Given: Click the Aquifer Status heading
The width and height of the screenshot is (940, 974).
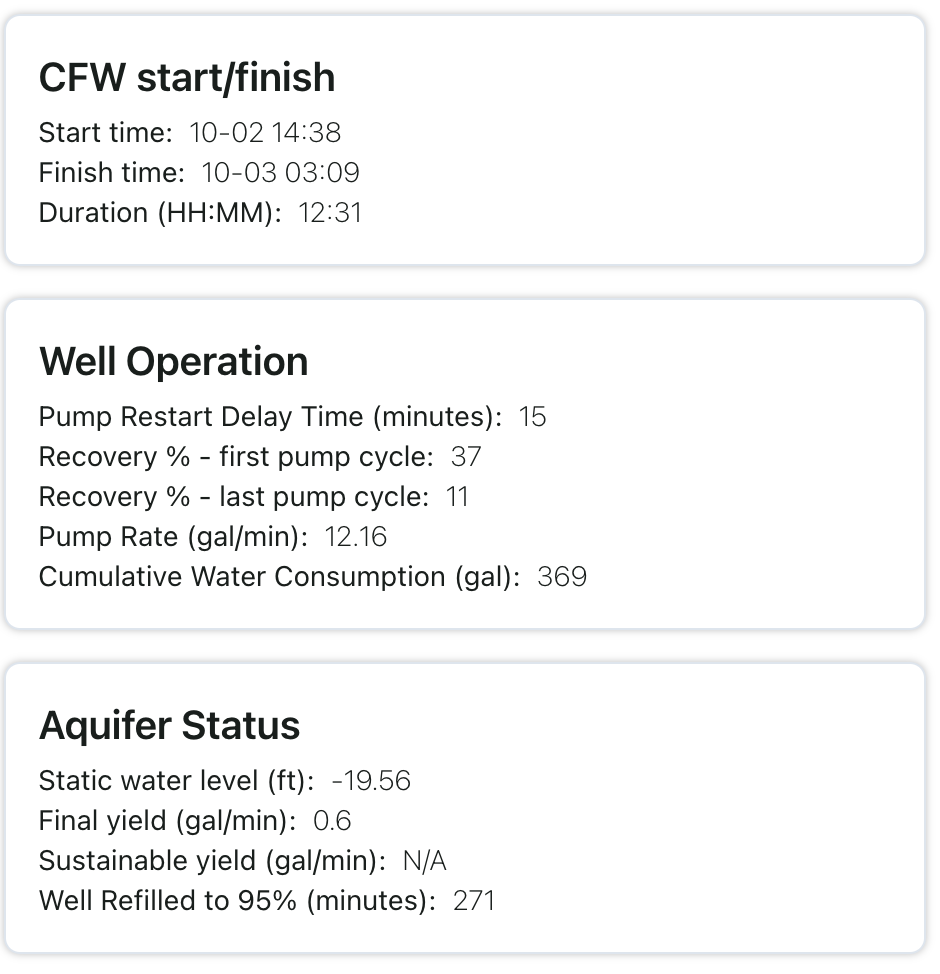Looking at the screenshot, I should pyautogui.click(x=169, y=726).
